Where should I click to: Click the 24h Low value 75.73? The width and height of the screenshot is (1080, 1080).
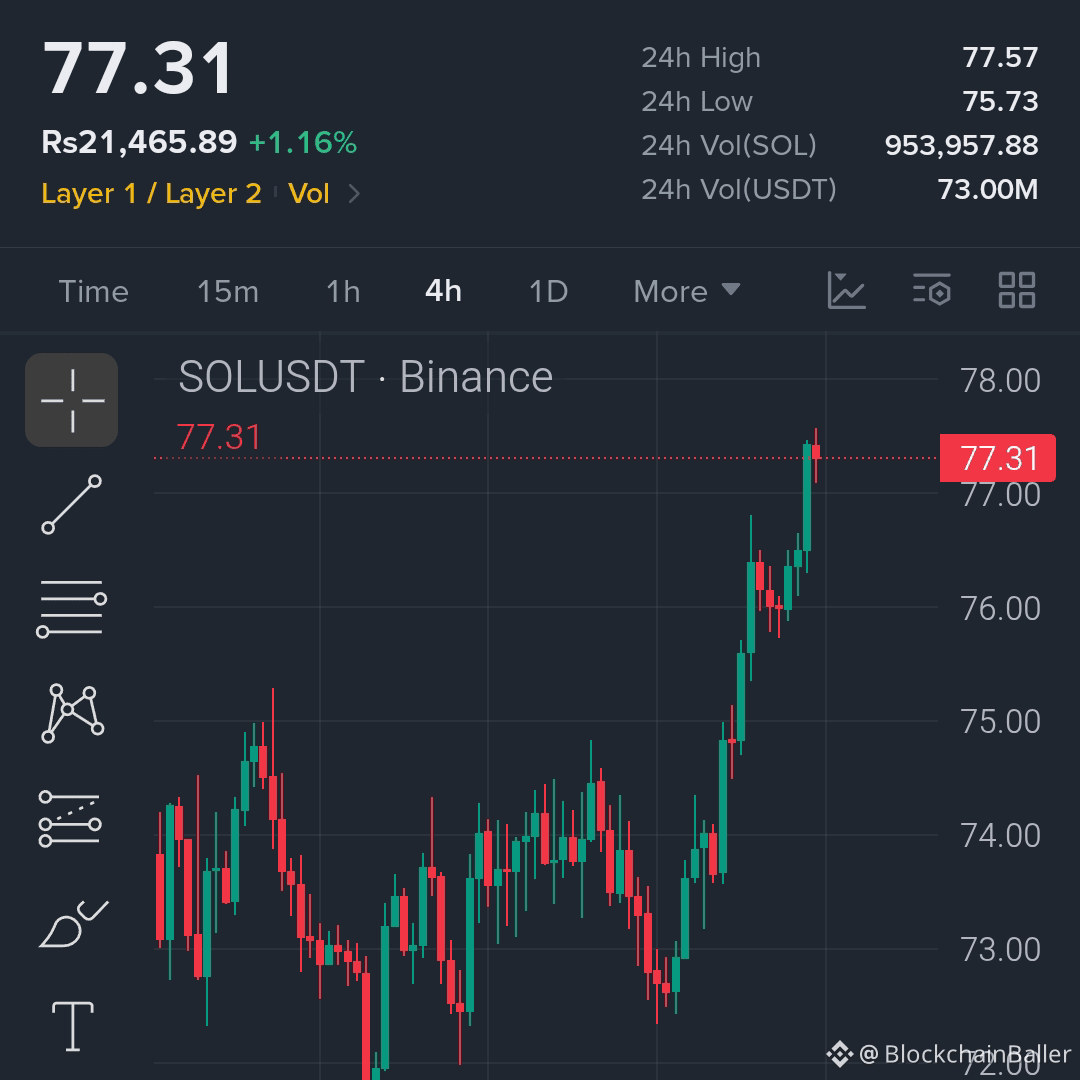pyautogui.click(x=1000, y=101)
